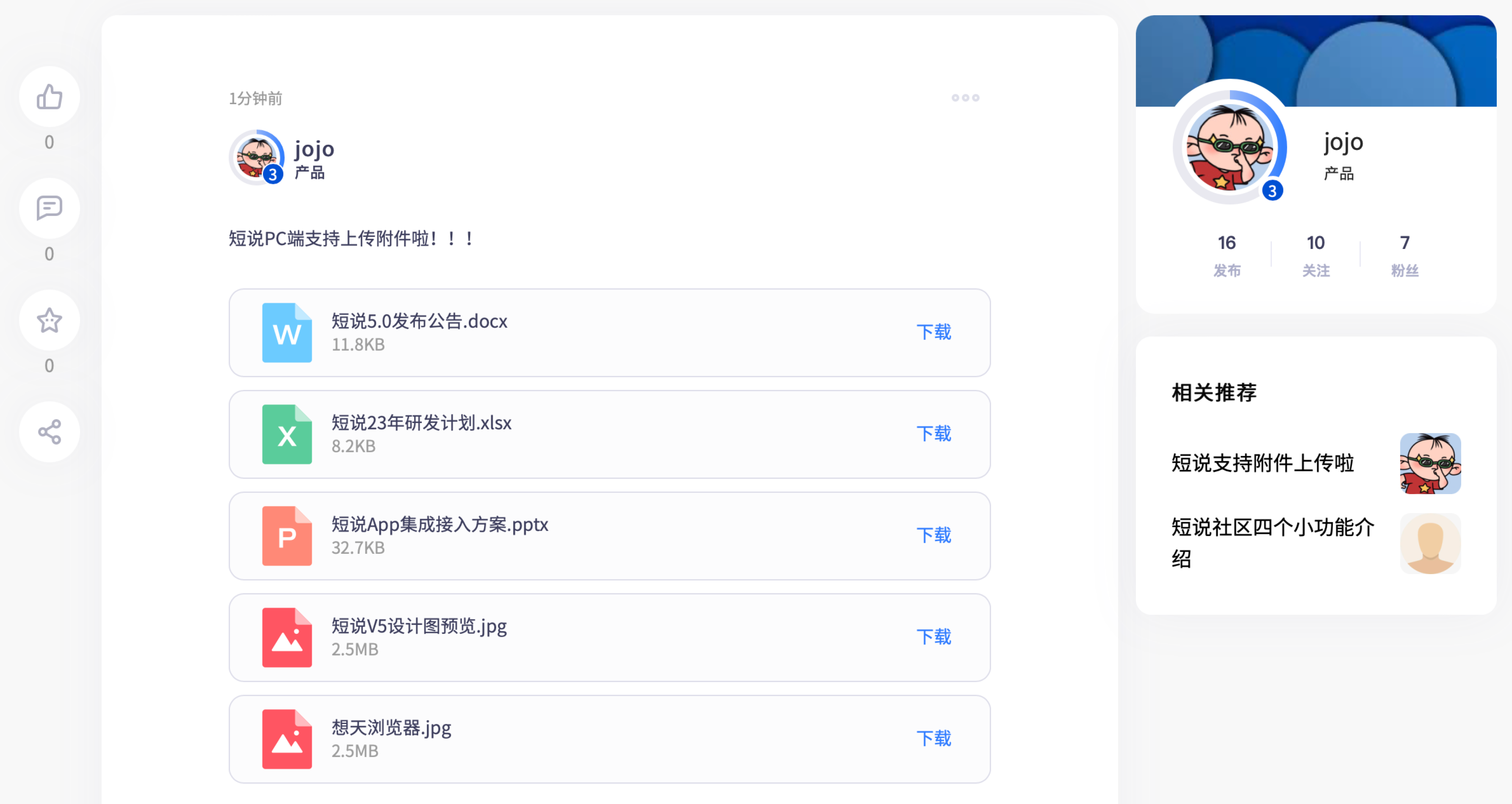Click the thumbs-up like icon
The height and width of the screenshot is (804, 1512).
(x=49, y=97)
